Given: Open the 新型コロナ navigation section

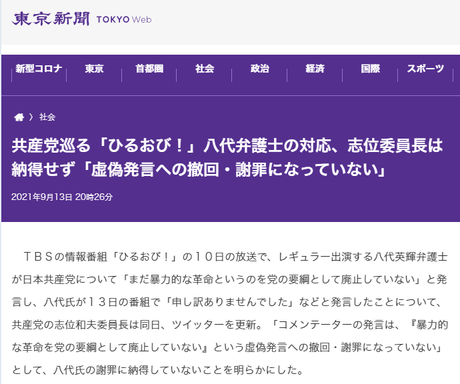Looking at the screenshot, I should tap(39, 69).
